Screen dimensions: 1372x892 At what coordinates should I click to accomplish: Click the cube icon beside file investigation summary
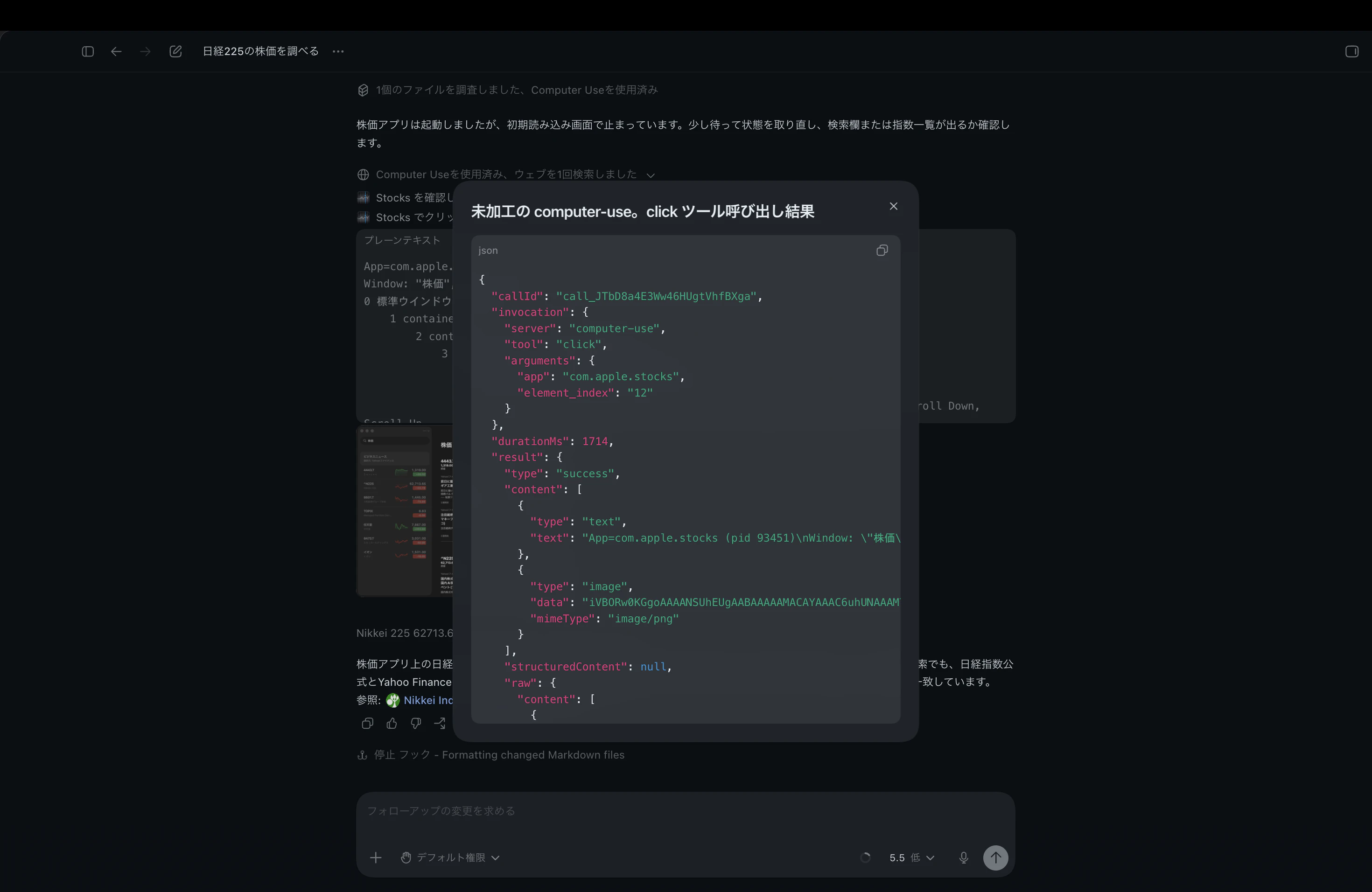click(x=363, y=90)
